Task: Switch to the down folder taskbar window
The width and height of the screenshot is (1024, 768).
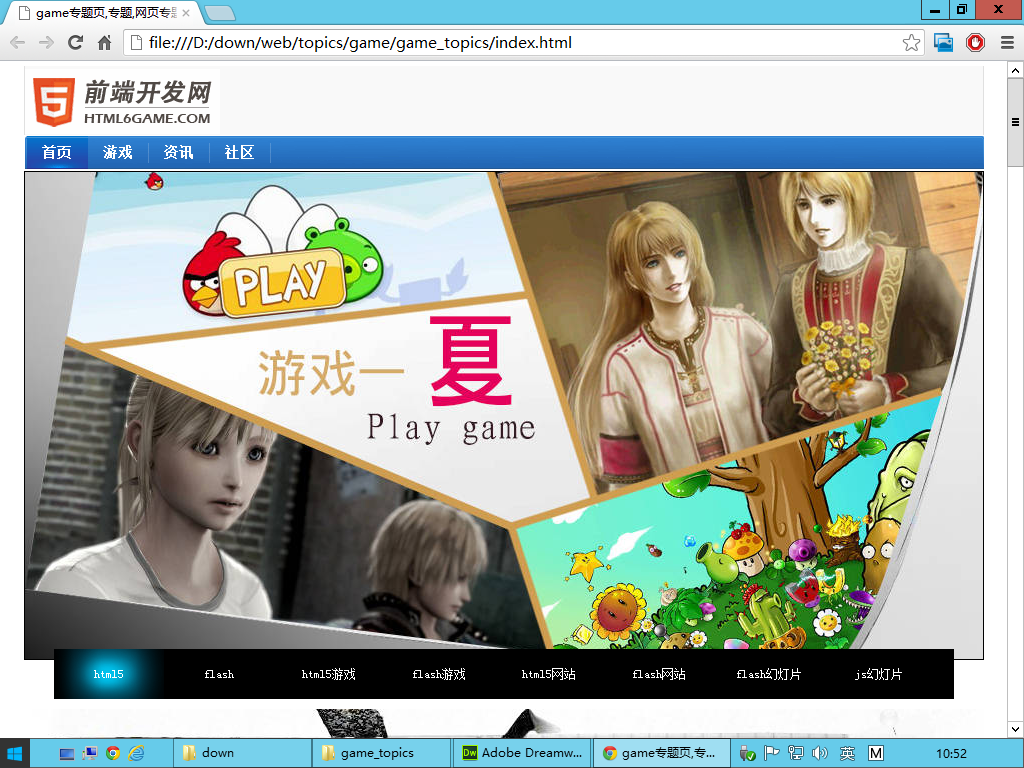Action: point(242,754)
